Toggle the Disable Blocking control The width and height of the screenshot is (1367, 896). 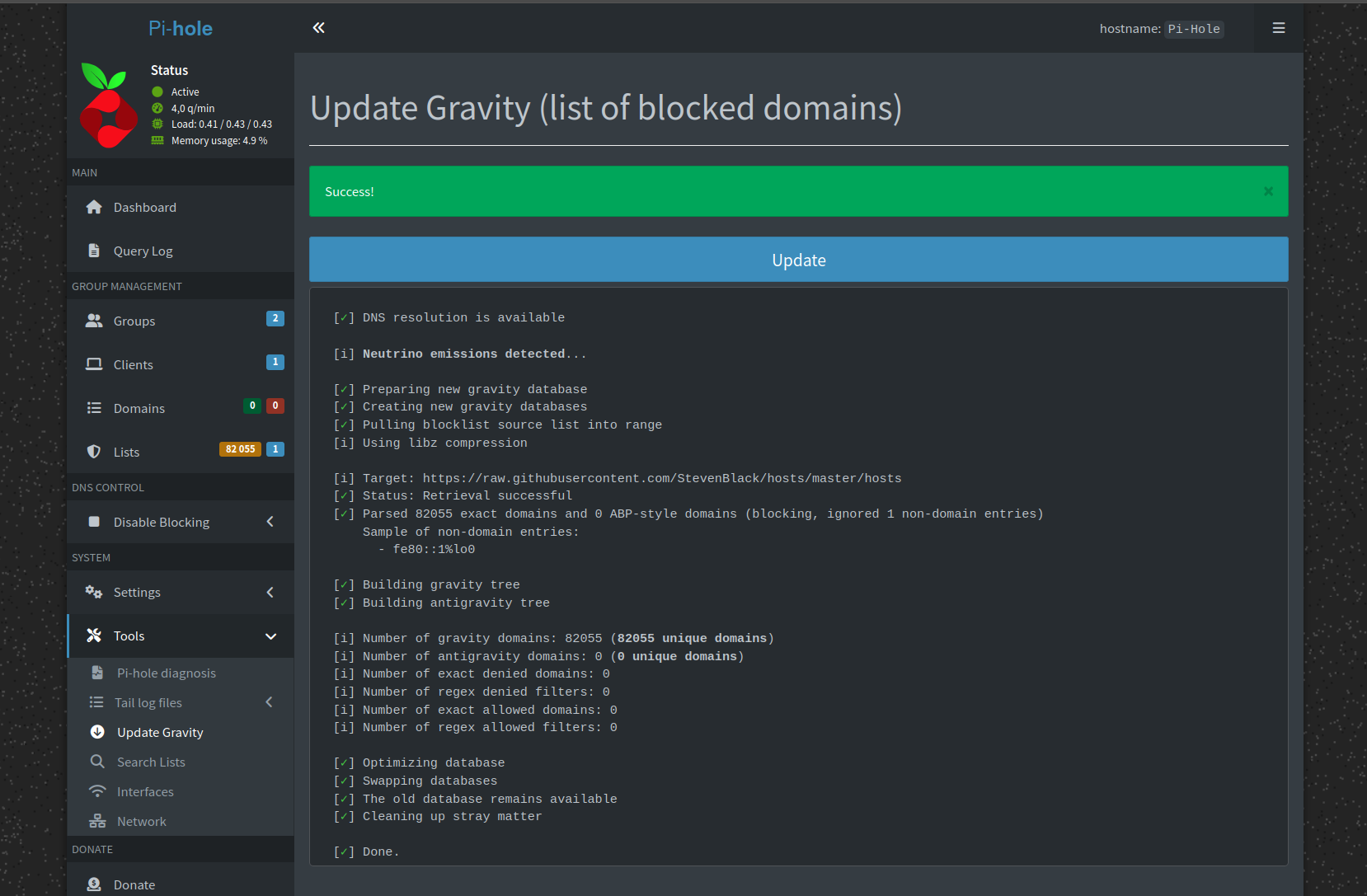point(181,522)
